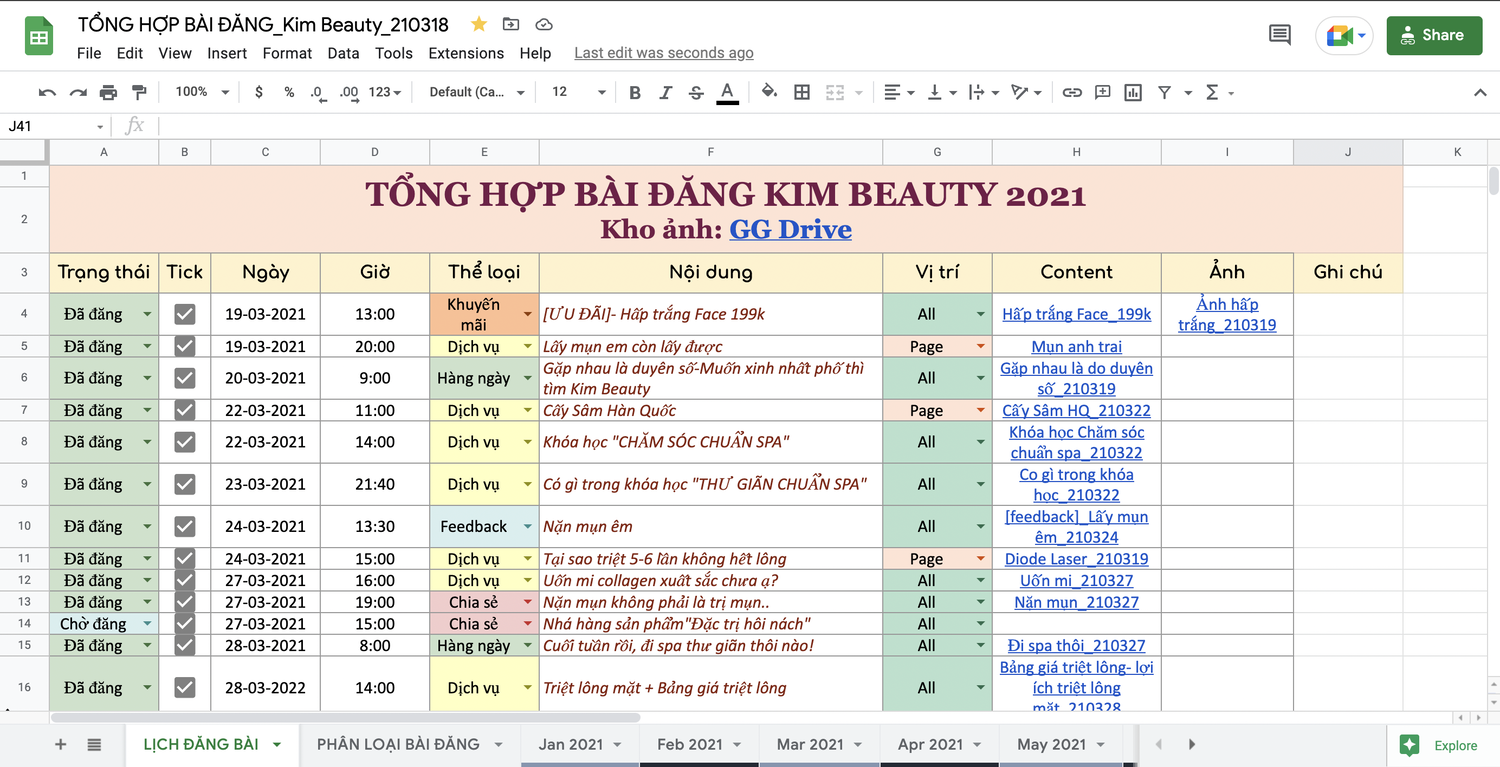1500x767 pixels.
Task: Open text color picker
Action: click(727, 92)
